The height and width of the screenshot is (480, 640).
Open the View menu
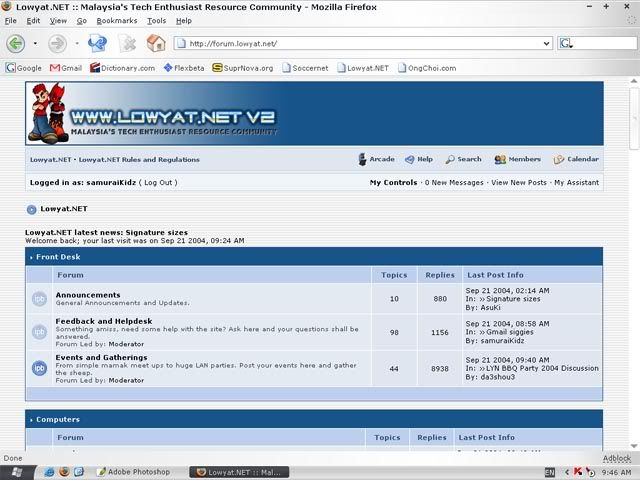click(x=58, y=21)
